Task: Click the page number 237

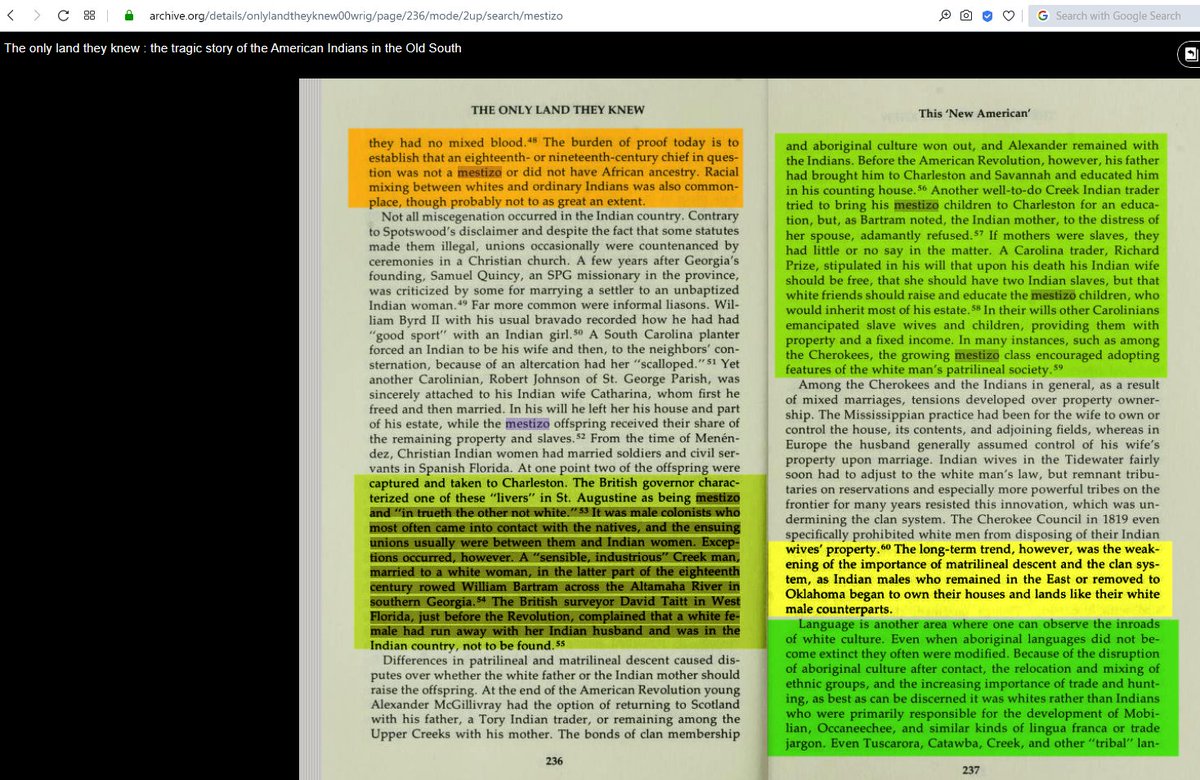Action: pyautogui.click(x=970, y=770)
